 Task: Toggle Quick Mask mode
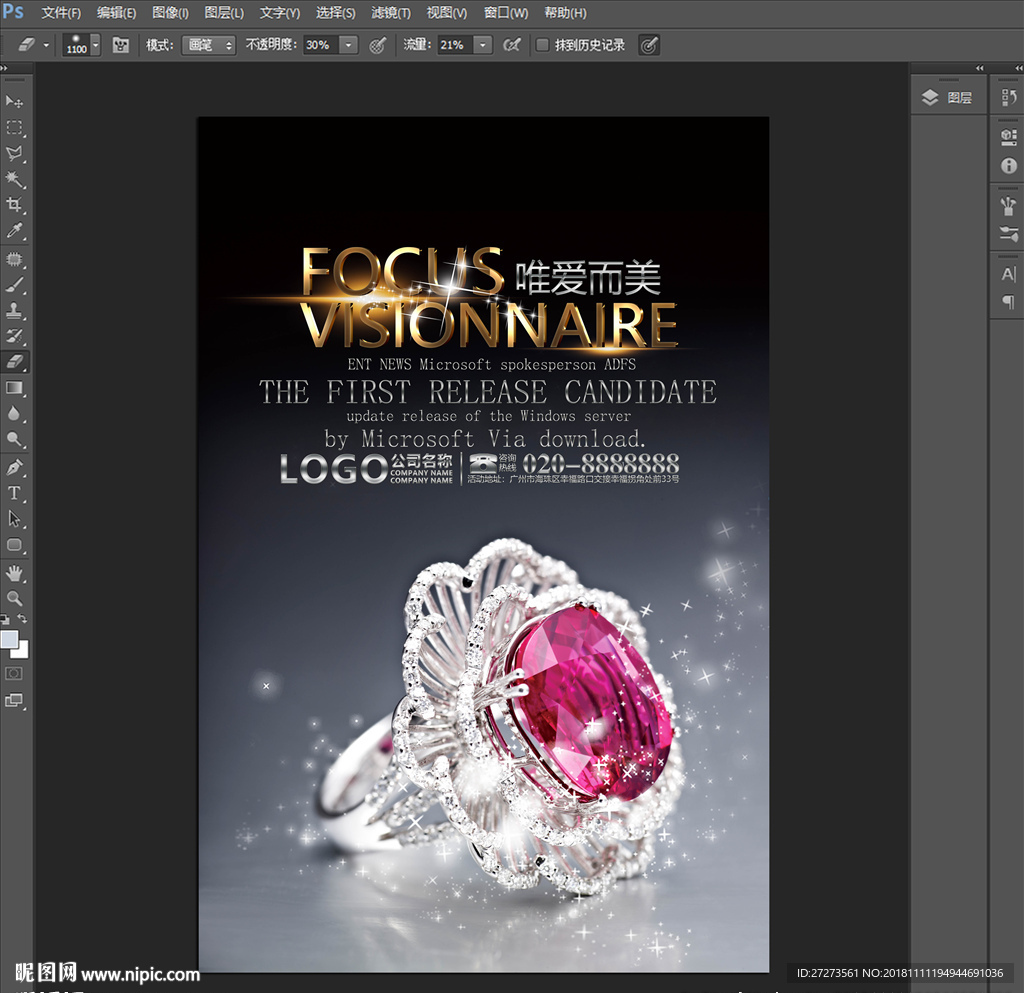click(x=15, y=674)
